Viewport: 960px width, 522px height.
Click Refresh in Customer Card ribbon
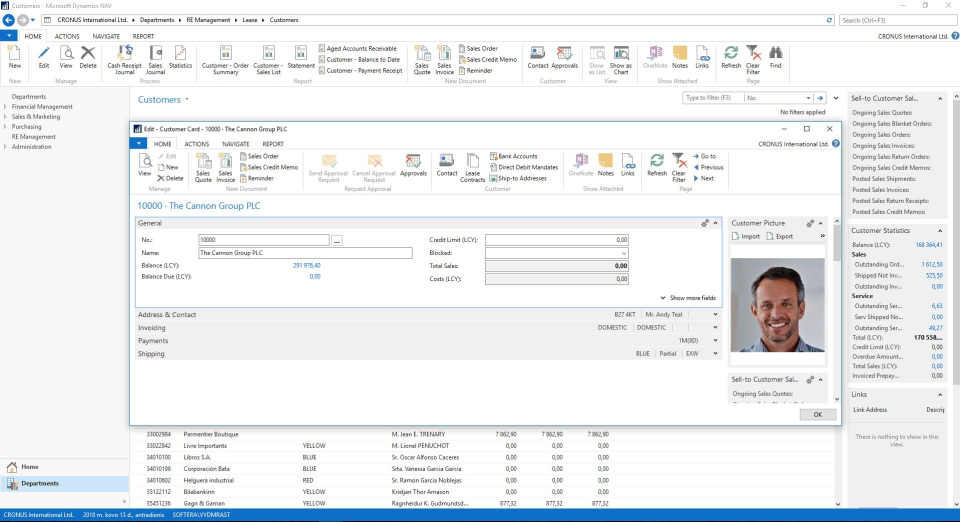point(657,165)
